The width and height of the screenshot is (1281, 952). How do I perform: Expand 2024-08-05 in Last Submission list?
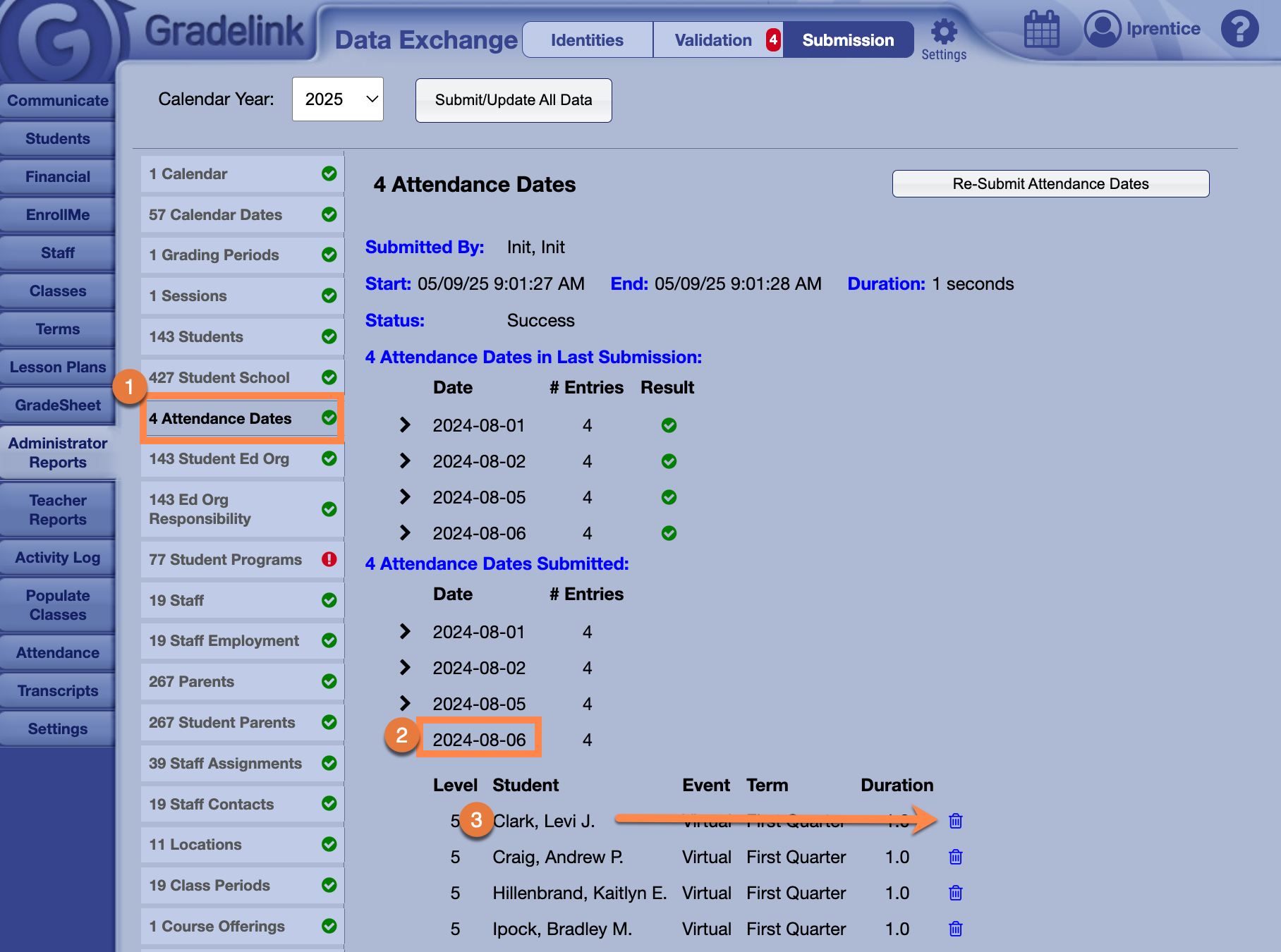click(x=405, y=496)
